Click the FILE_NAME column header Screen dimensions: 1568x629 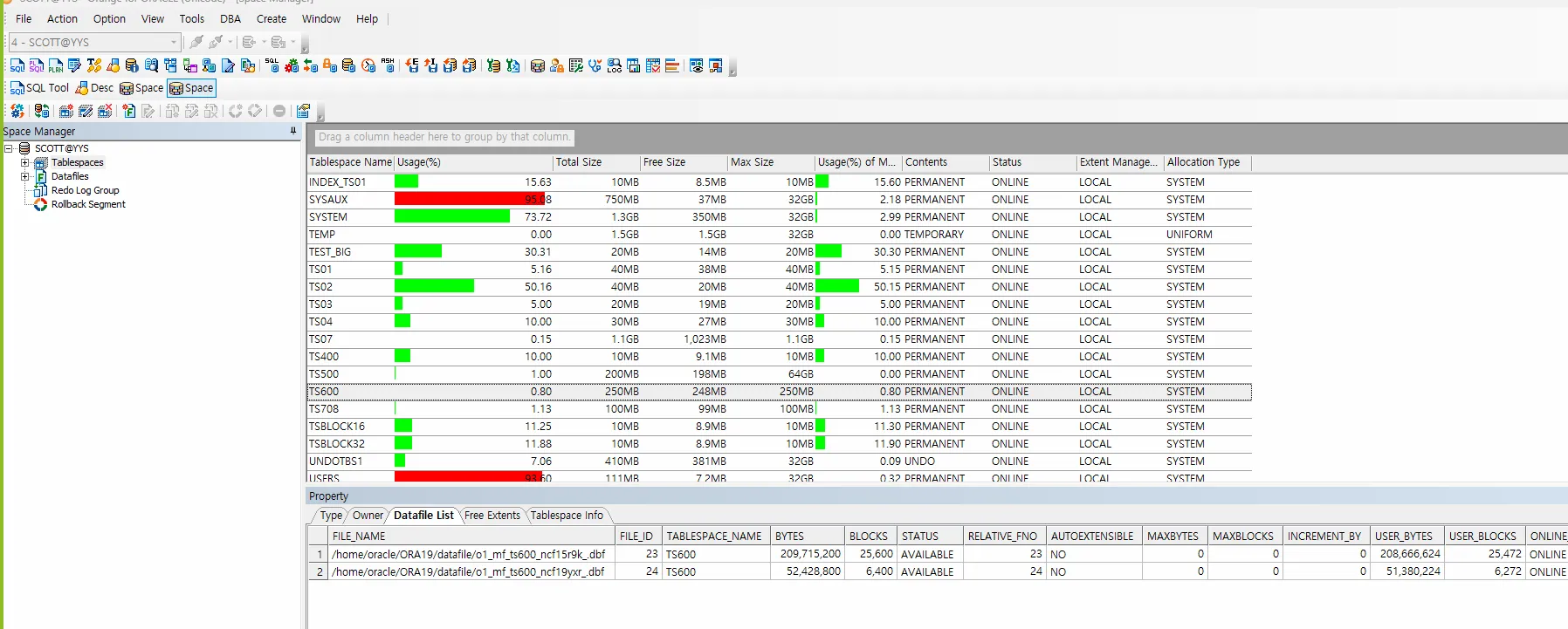pos(471,536)
